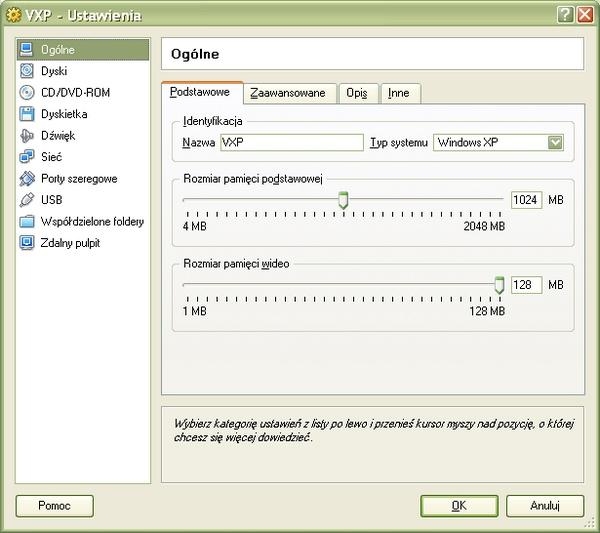600x533 pixels.
Task: Open USB settings category
Action: tap(51, 200)
